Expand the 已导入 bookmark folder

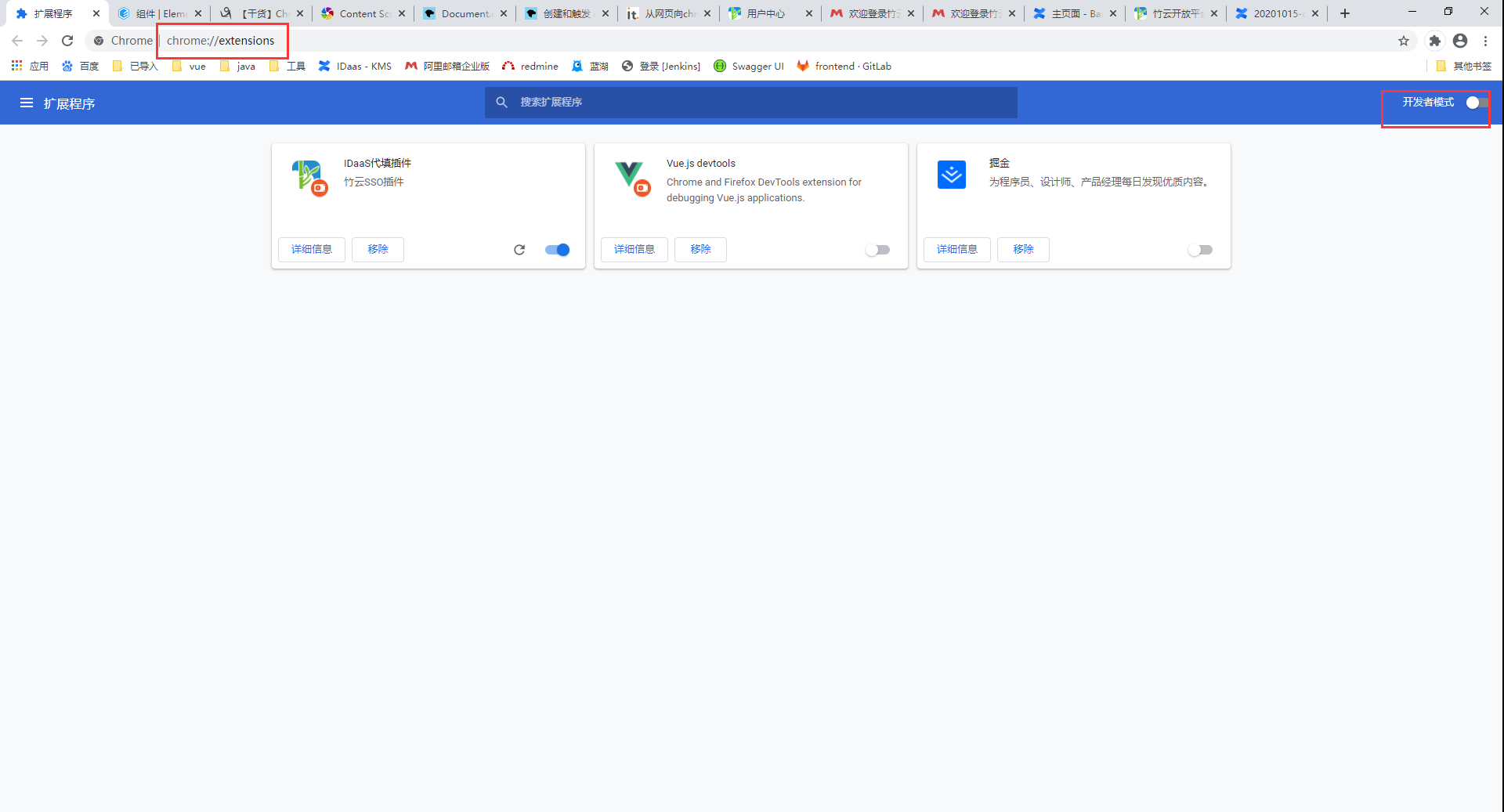[136, 67]
